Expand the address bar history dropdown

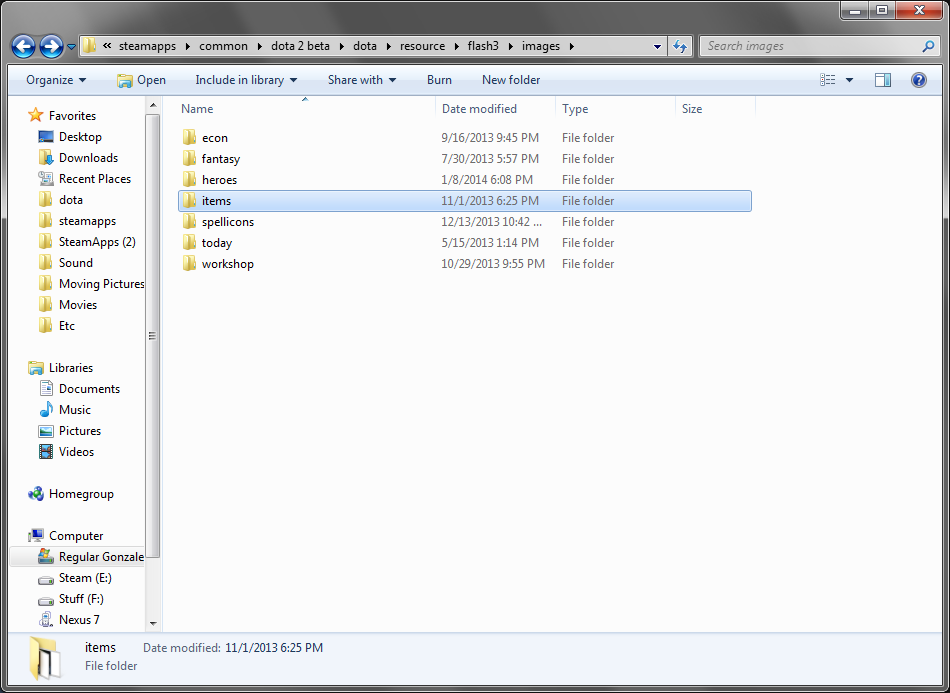(x=657, y=46)
